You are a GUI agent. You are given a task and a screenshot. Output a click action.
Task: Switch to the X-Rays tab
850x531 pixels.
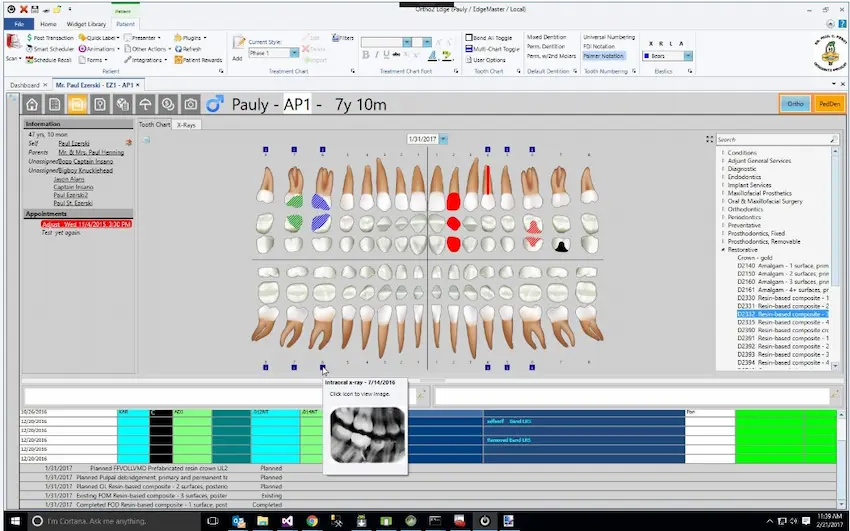(186, 125)
